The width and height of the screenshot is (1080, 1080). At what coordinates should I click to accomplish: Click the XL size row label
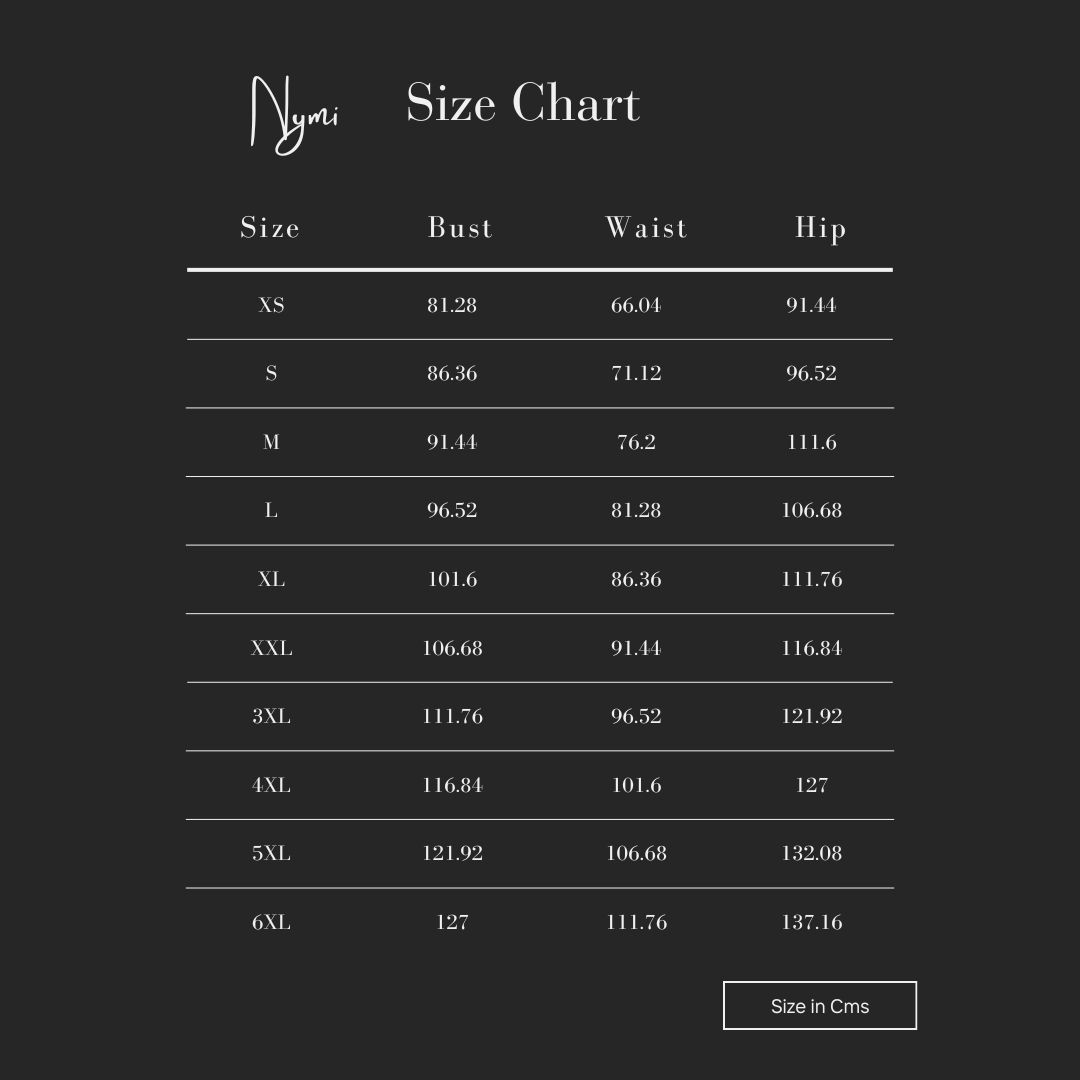pyautogui.click(x=271, y=579)
